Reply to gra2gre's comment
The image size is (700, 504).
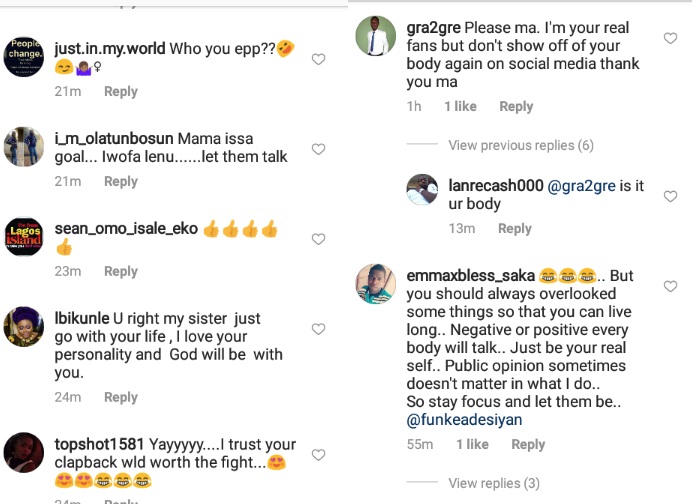(516, 106)
